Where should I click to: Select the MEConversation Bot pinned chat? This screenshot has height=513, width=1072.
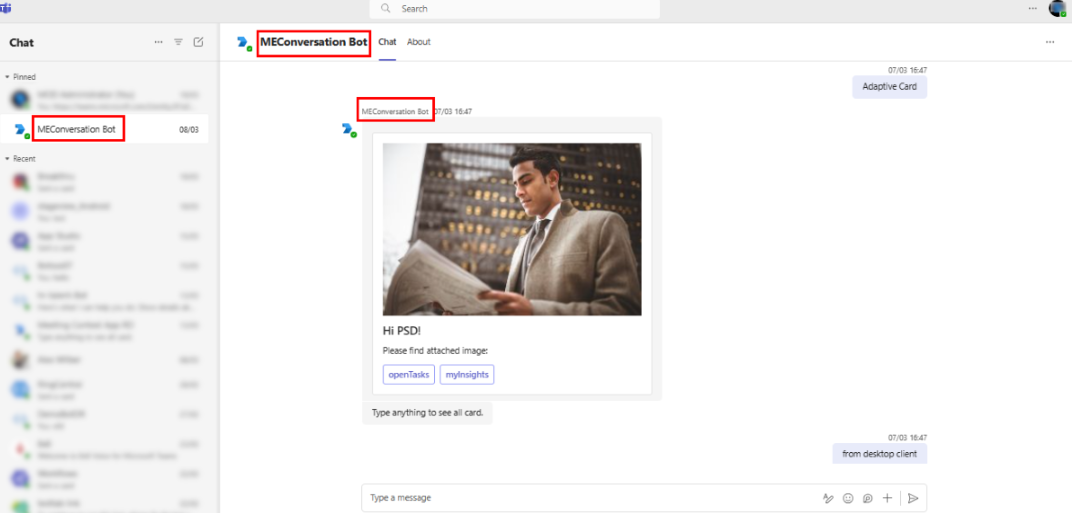[x=104, y=129]
